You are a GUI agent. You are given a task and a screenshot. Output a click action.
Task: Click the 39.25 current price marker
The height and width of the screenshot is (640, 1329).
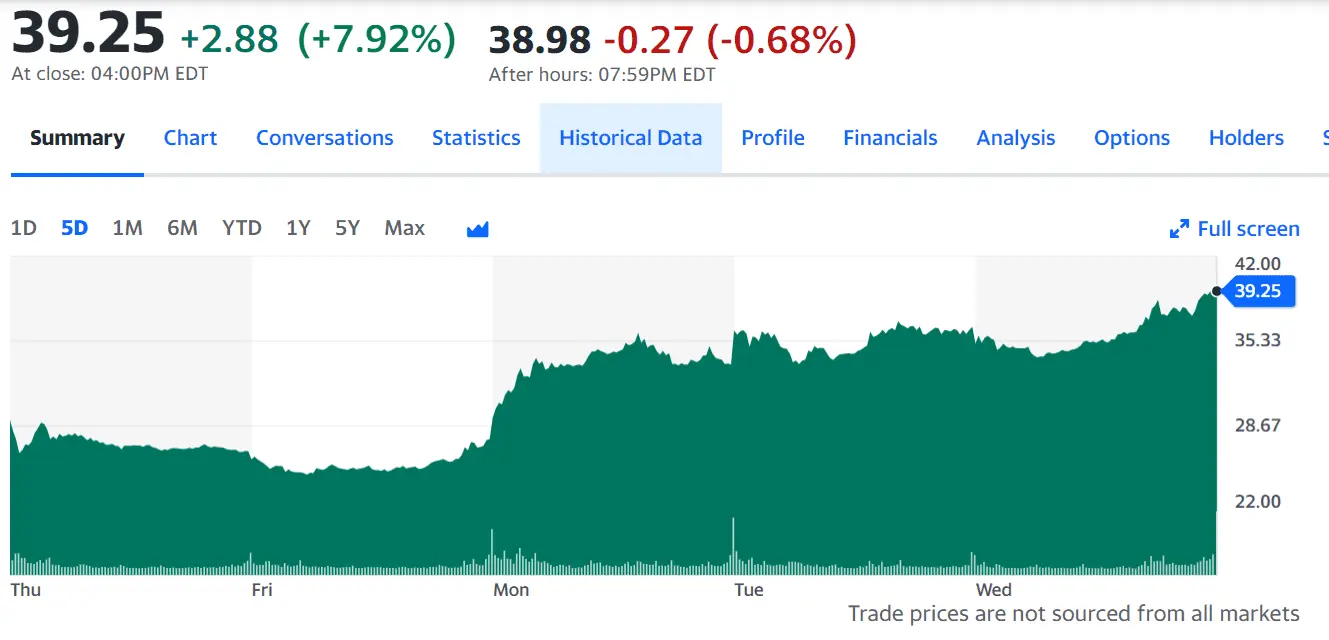click(1257, 291)
